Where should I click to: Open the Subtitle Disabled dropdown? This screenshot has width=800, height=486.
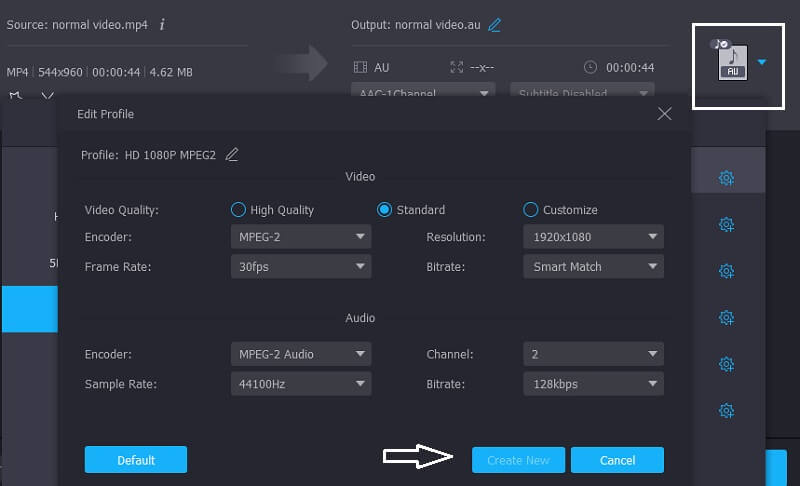point(582,89)
